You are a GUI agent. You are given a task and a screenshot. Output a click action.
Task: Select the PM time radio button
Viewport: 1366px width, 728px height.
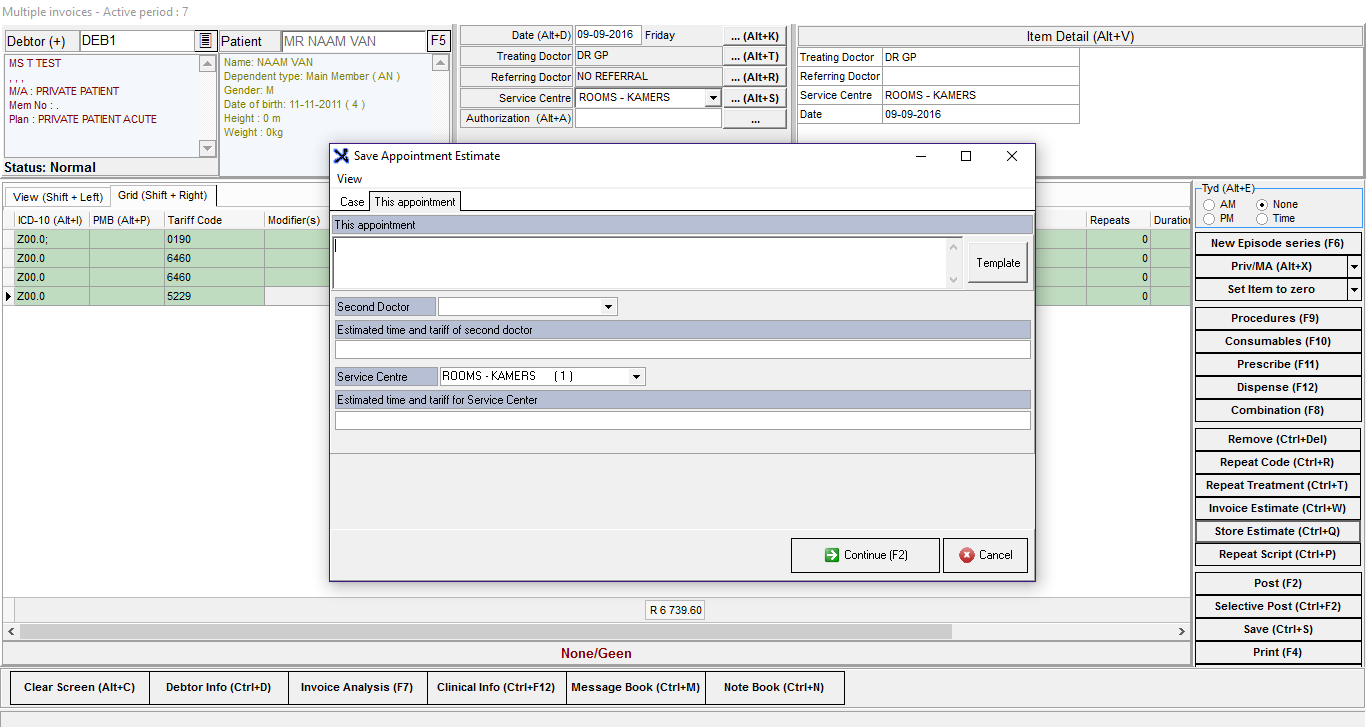1210,219
